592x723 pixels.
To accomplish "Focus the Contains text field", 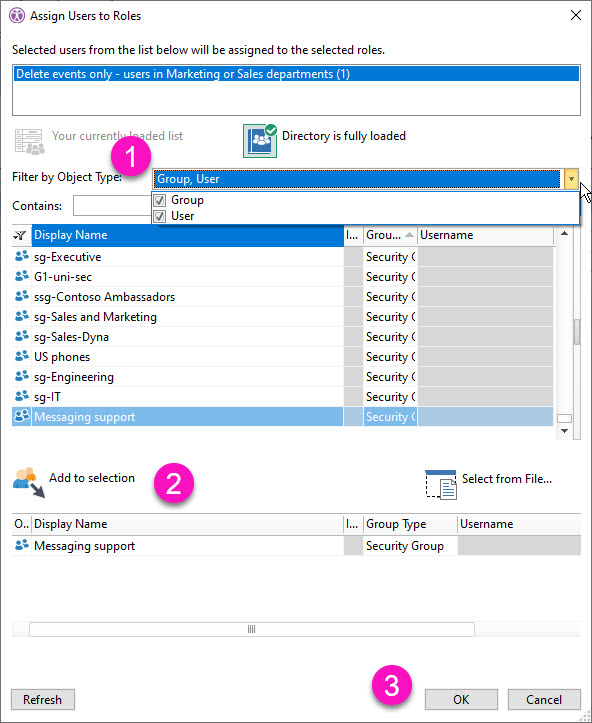I will (x=112, y=206).
